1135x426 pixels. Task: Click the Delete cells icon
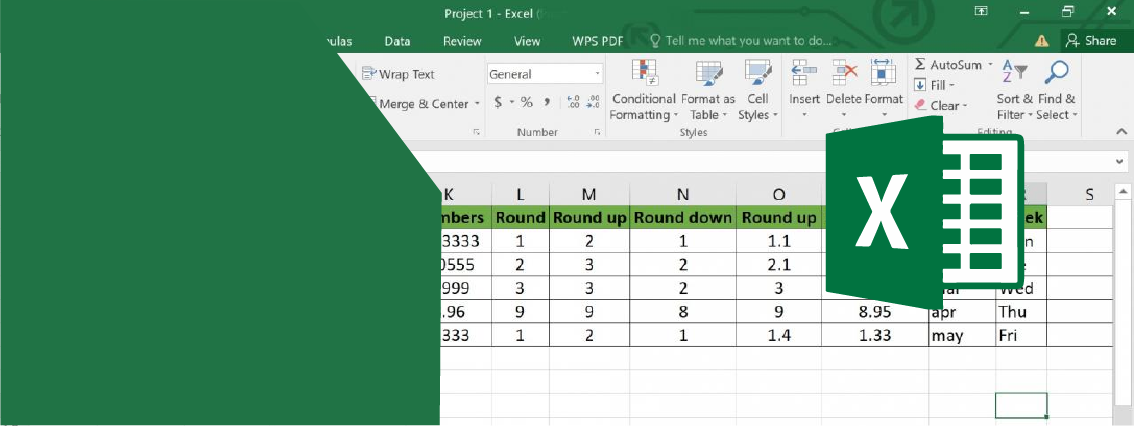(x=844, y=73)
